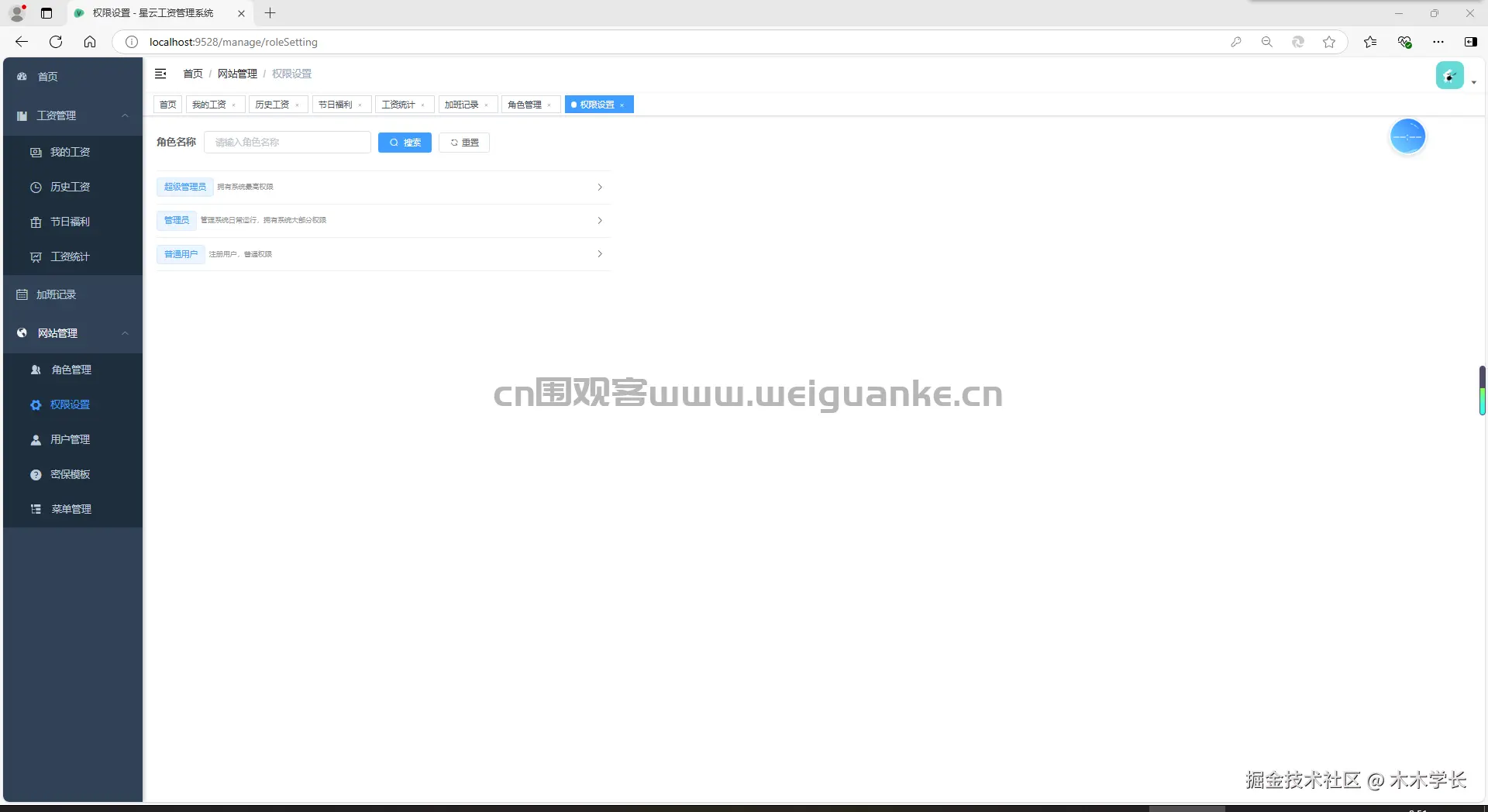Expand the 管理员 role row arrow
The height and width of the screenshot is (812, 1488).
click(x=600, y=221)
